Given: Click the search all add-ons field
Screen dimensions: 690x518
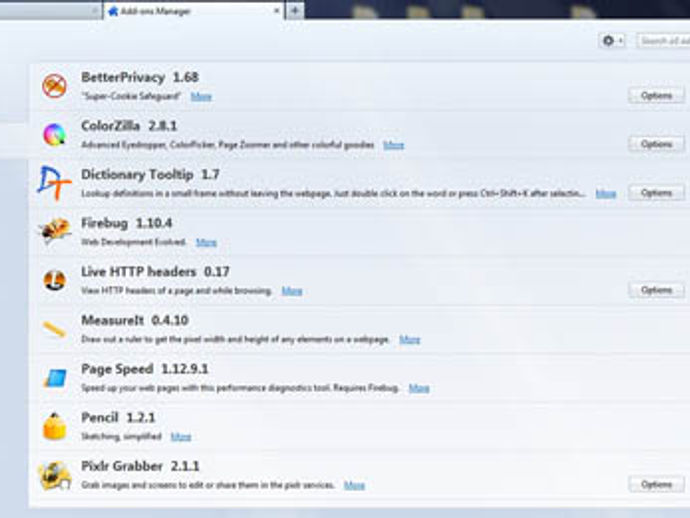Looking at the screenshot, I should pos(663,41).
